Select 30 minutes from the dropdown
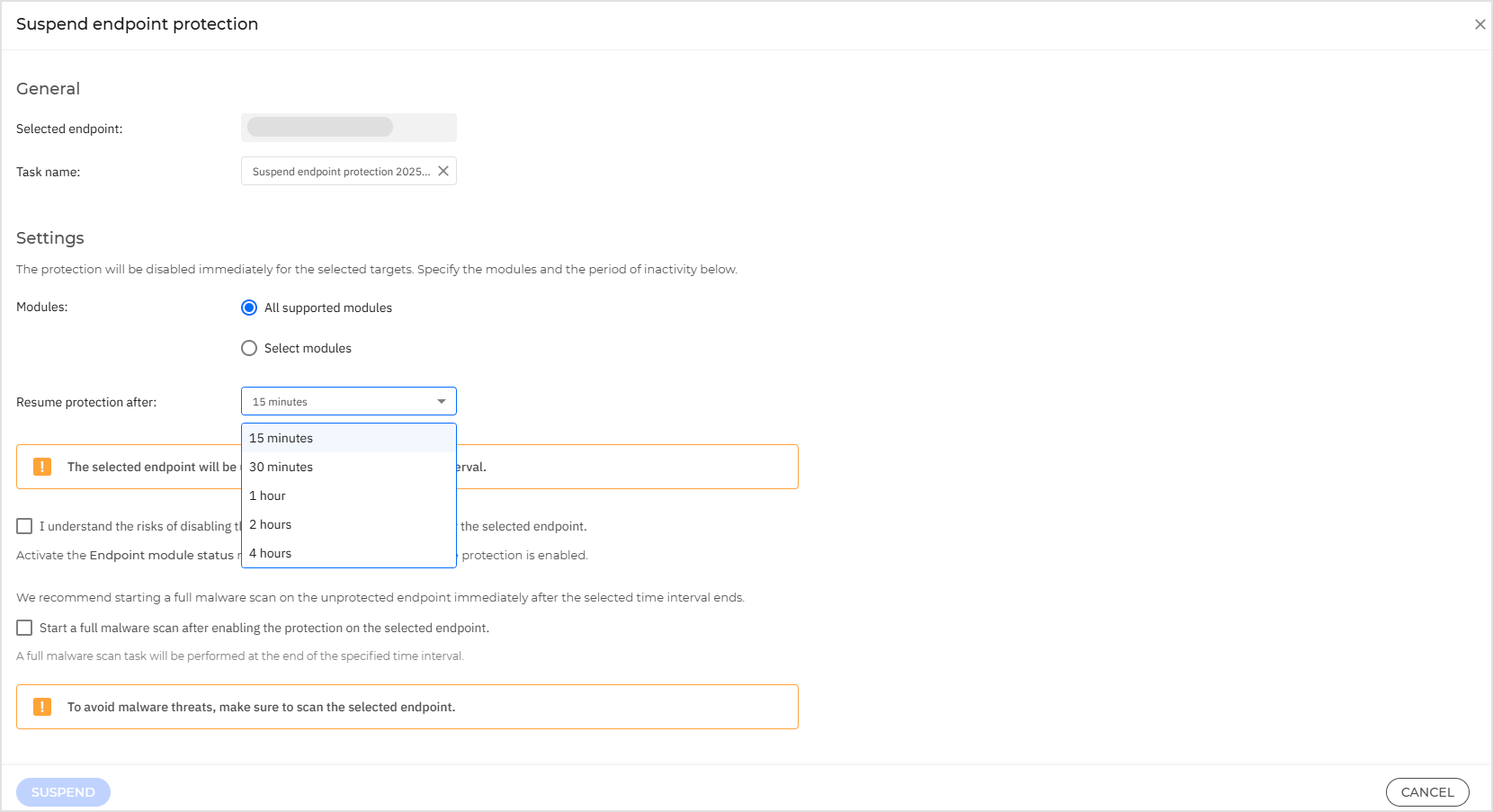The height and width of the screenshot is (812, 1493). pyautogui.click(x=282, y=467)
